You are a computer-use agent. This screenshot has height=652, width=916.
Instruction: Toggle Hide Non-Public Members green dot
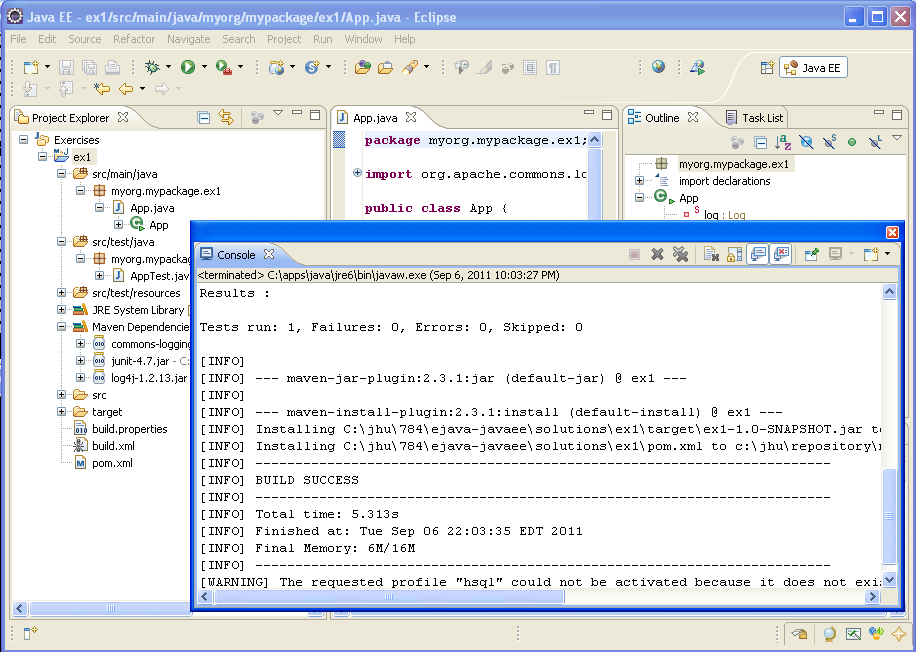coord(852,142)
